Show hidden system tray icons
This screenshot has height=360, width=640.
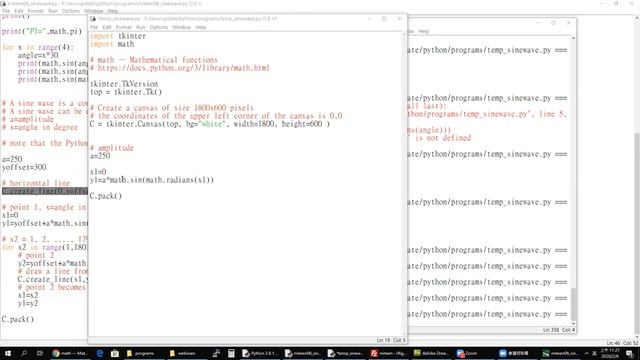[x=587, y=353]
